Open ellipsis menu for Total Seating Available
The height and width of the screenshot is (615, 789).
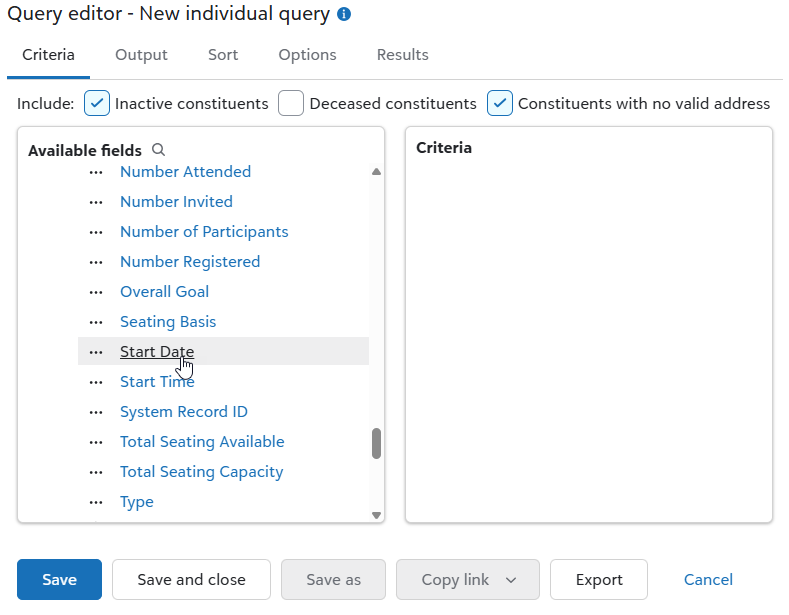point(96,442)
